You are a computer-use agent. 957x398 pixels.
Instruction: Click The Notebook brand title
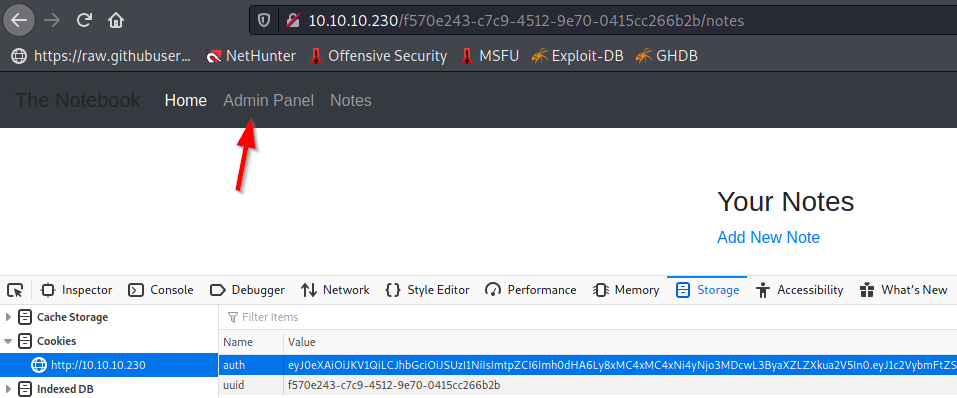(x=78, y=100)
